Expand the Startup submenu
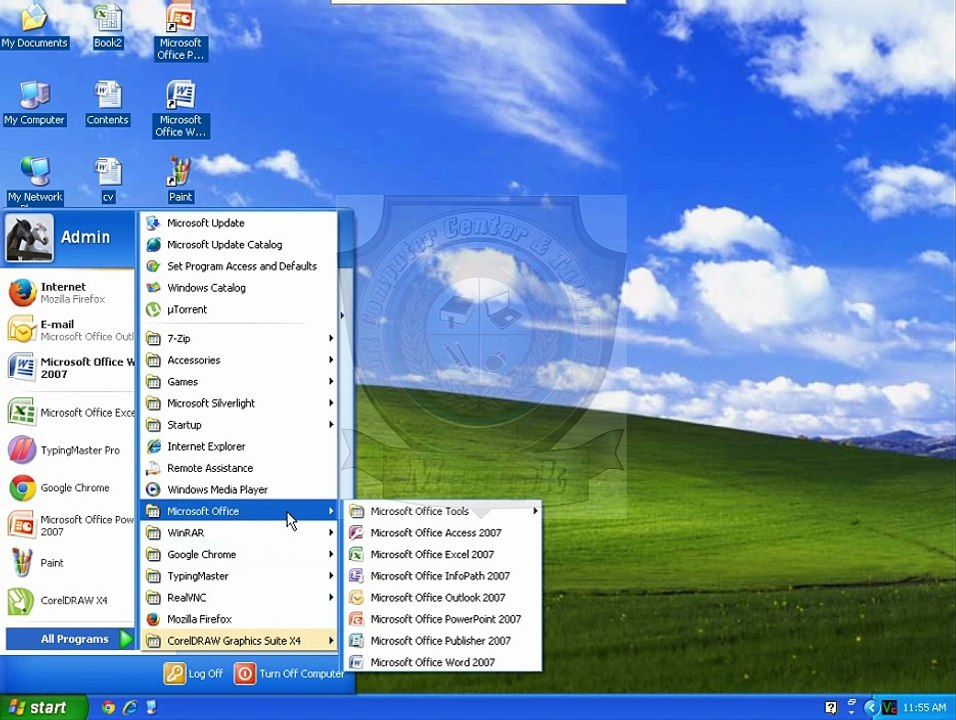Image resolution: width=956 pixels, height=720 pixels. [239, 425]
